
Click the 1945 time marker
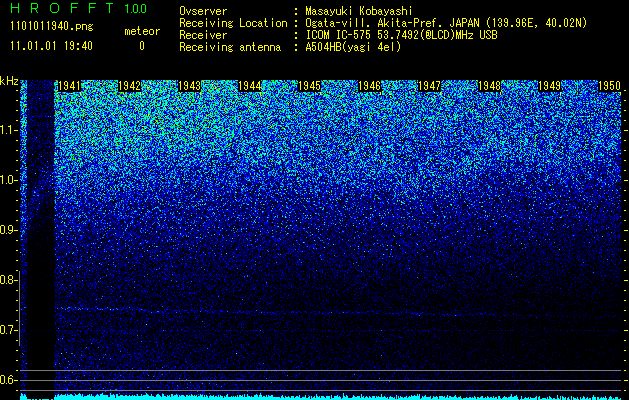pos(310,86)
